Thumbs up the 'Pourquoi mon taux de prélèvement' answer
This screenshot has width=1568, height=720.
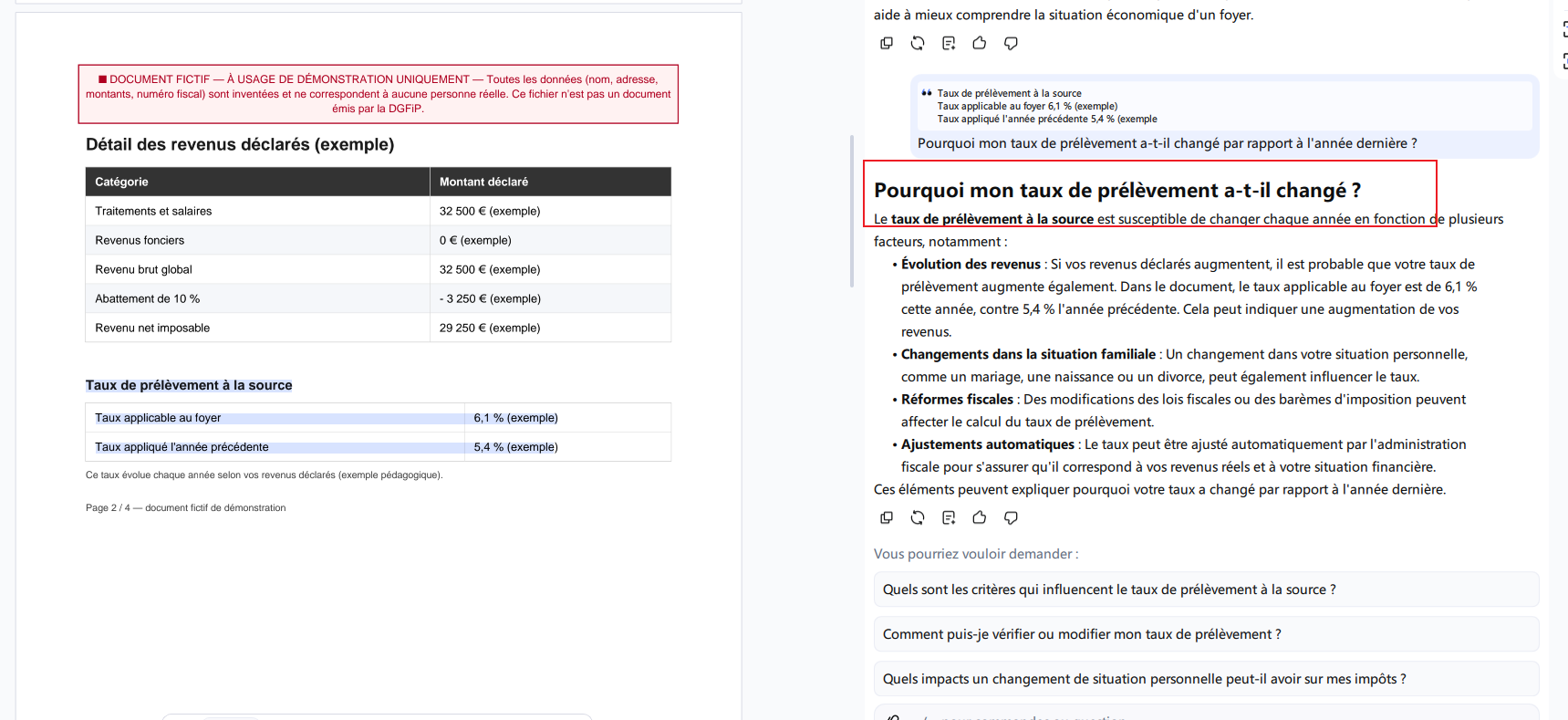click(x=980, y=517)
